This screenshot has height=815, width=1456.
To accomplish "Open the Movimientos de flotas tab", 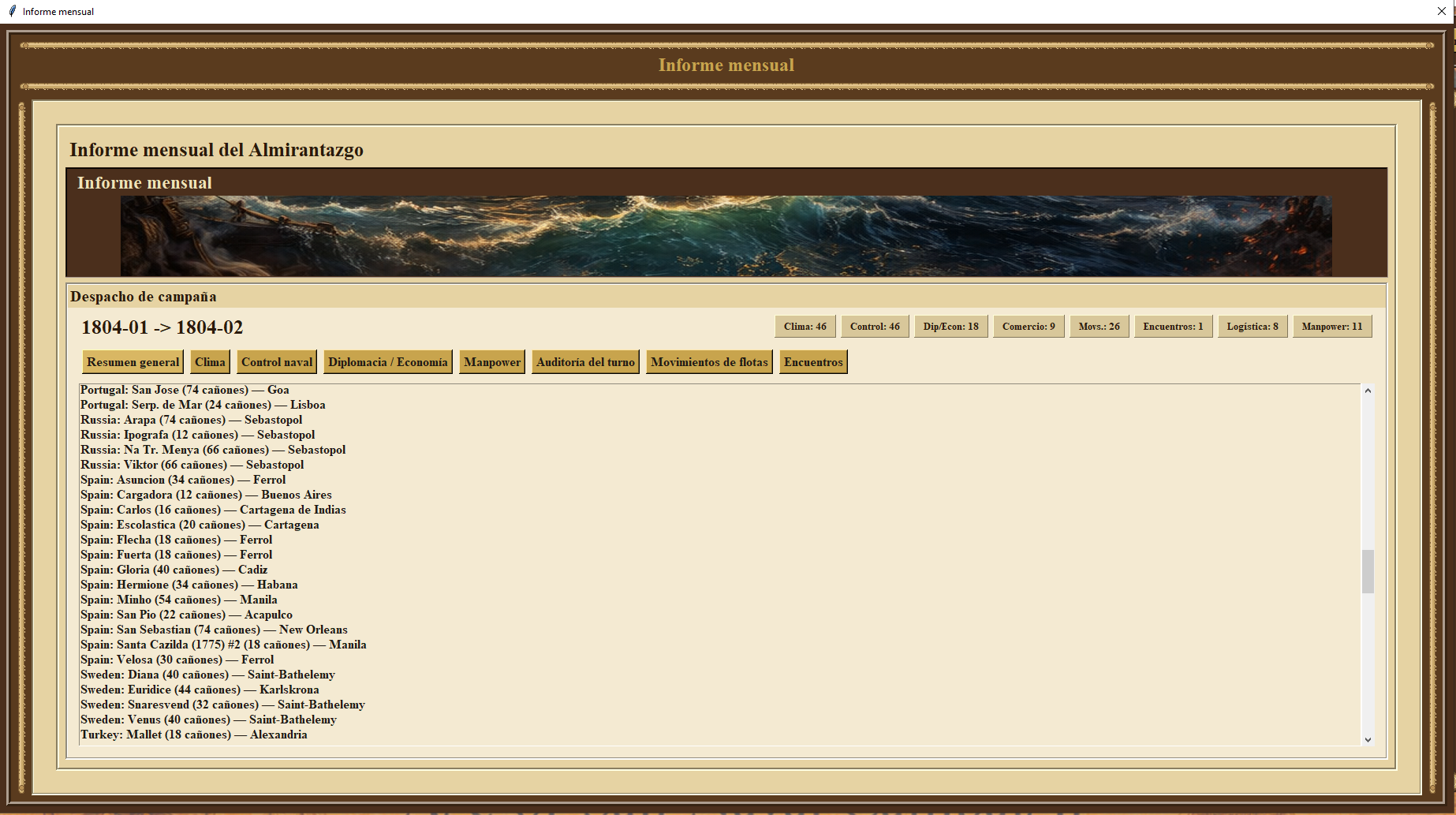I will coord(709,362).
